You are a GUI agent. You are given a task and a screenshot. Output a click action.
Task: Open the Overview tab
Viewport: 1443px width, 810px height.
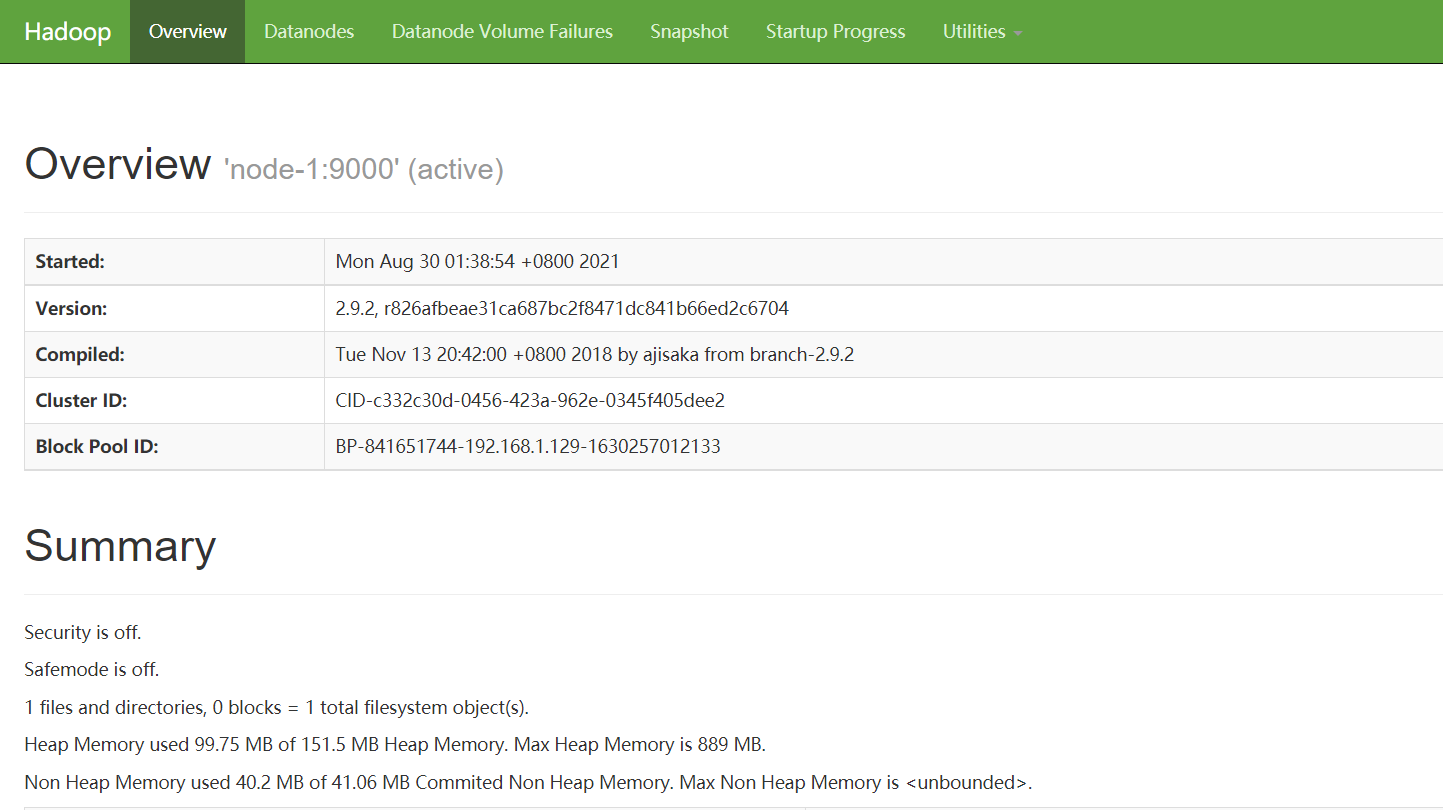188,32
